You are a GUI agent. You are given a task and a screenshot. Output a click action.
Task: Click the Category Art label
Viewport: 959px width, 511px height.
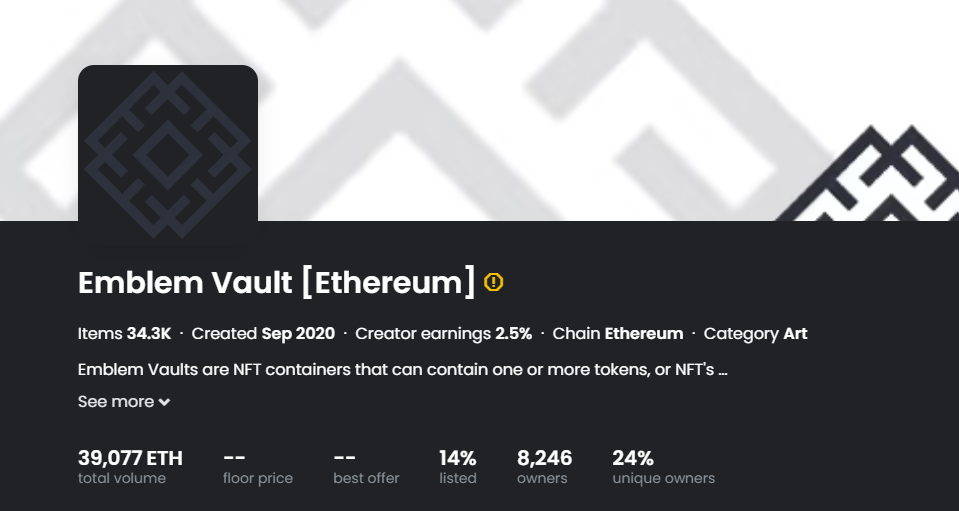pyautogui.click(x=755, y=334)
